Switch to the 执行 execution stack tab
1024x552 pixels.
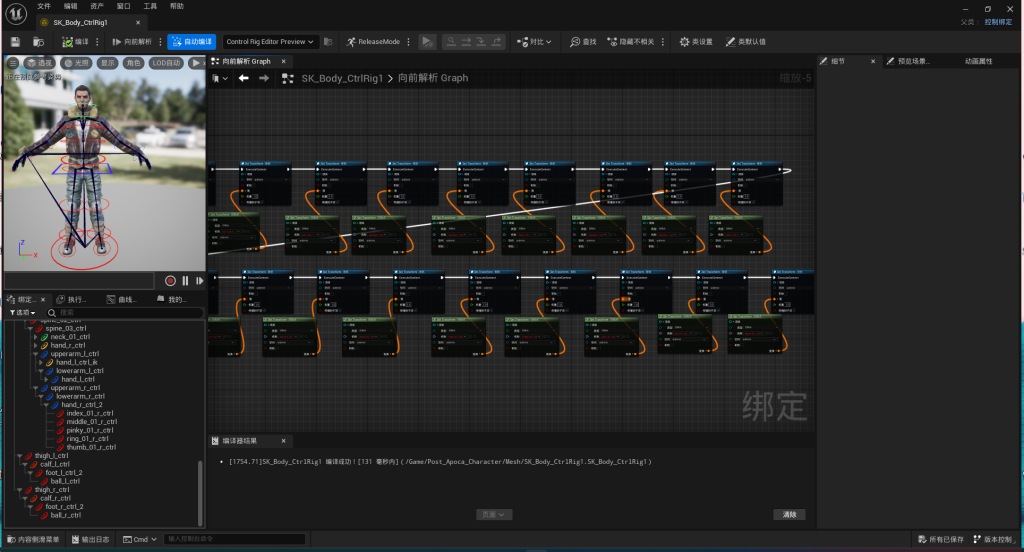(x=72, y=300)
